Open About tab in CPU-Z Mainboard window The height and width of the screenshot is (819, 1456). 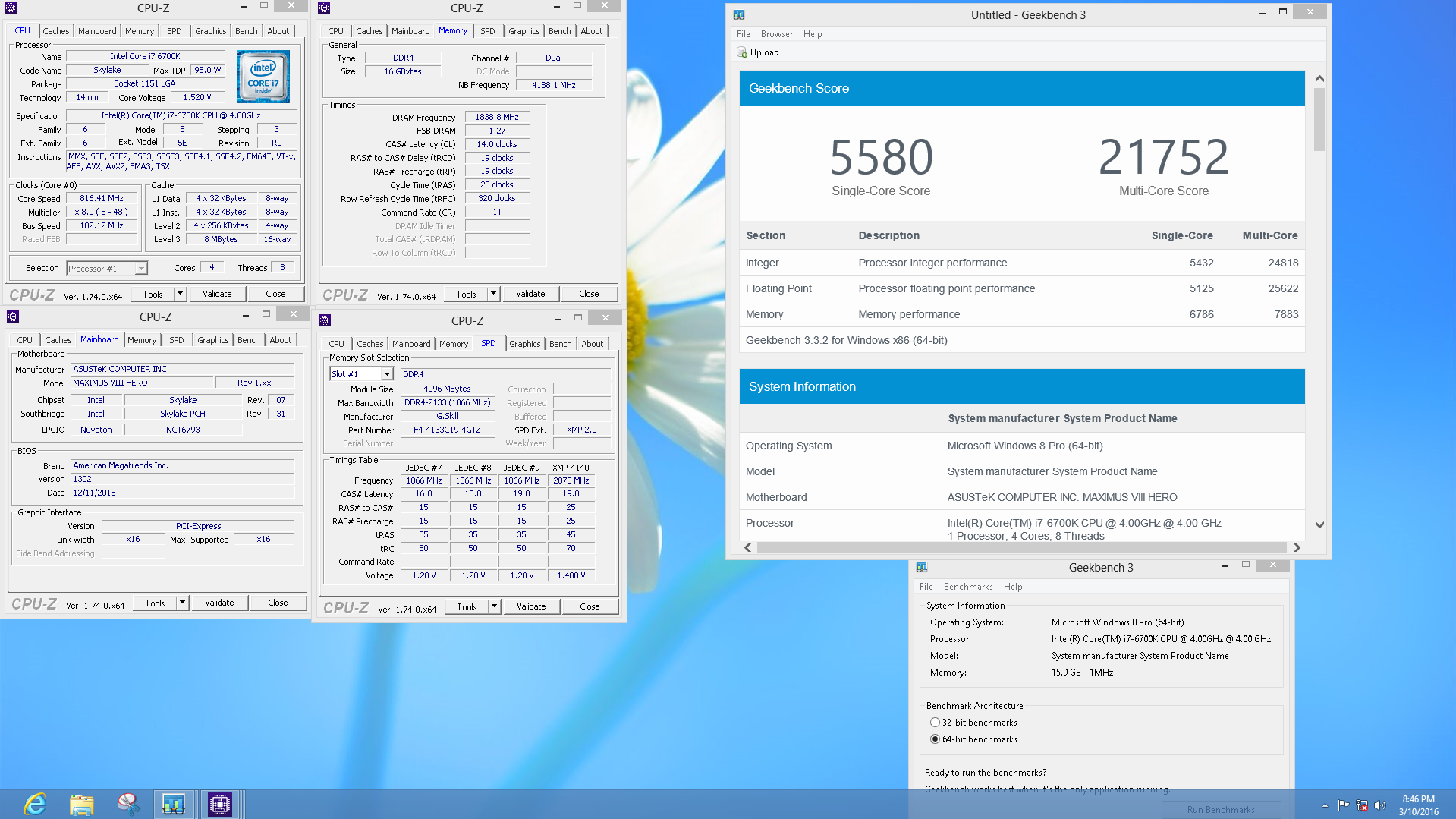click(280, 340)
